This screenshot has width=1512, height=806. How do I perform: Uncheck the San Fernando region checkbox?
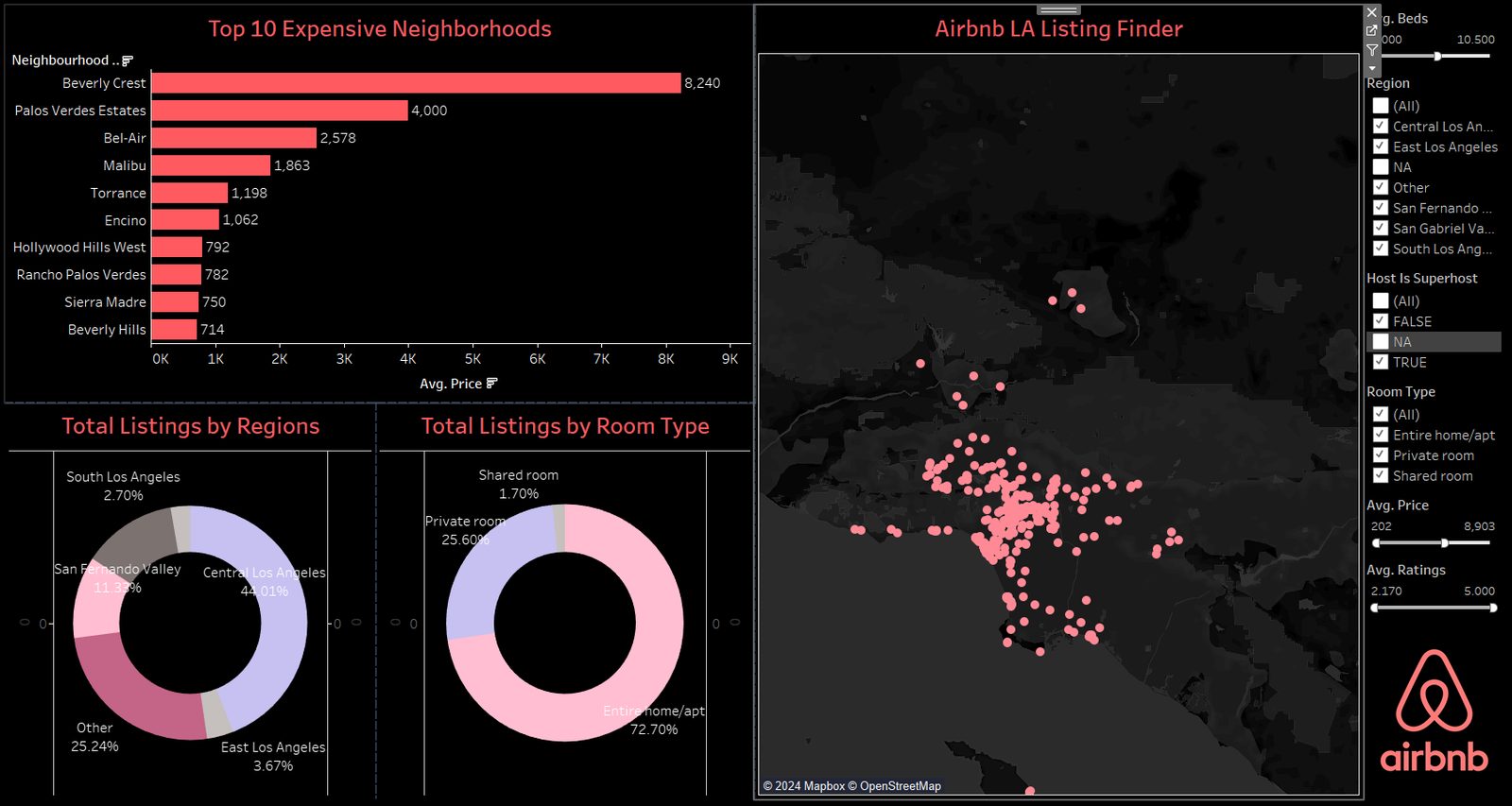1381,208
